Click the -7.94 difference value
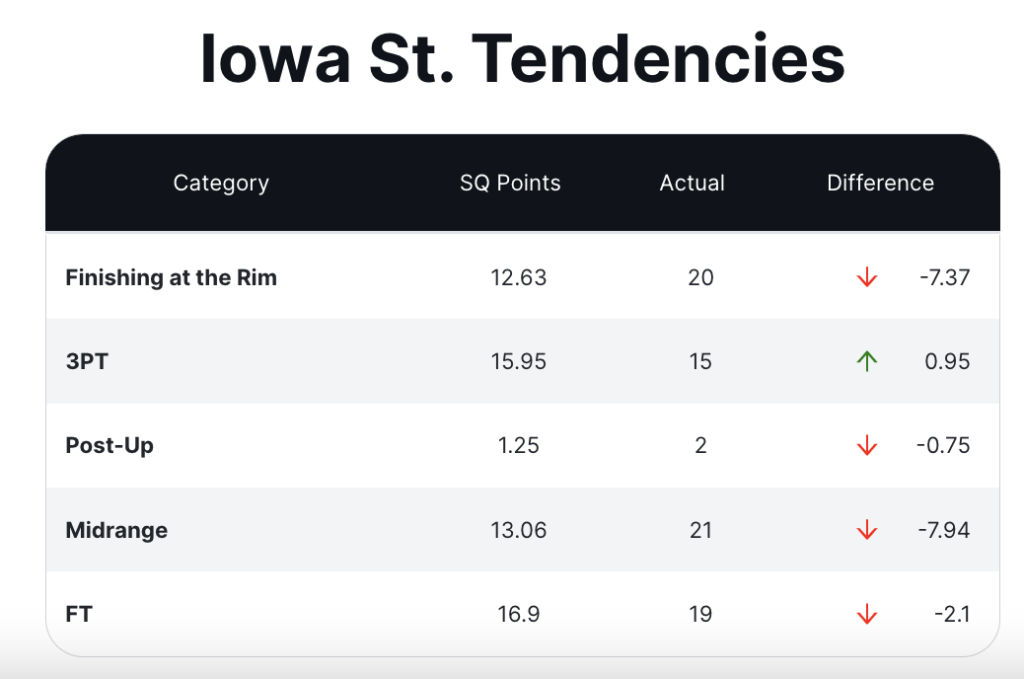1024x679 pixels. tap(944, 530)
